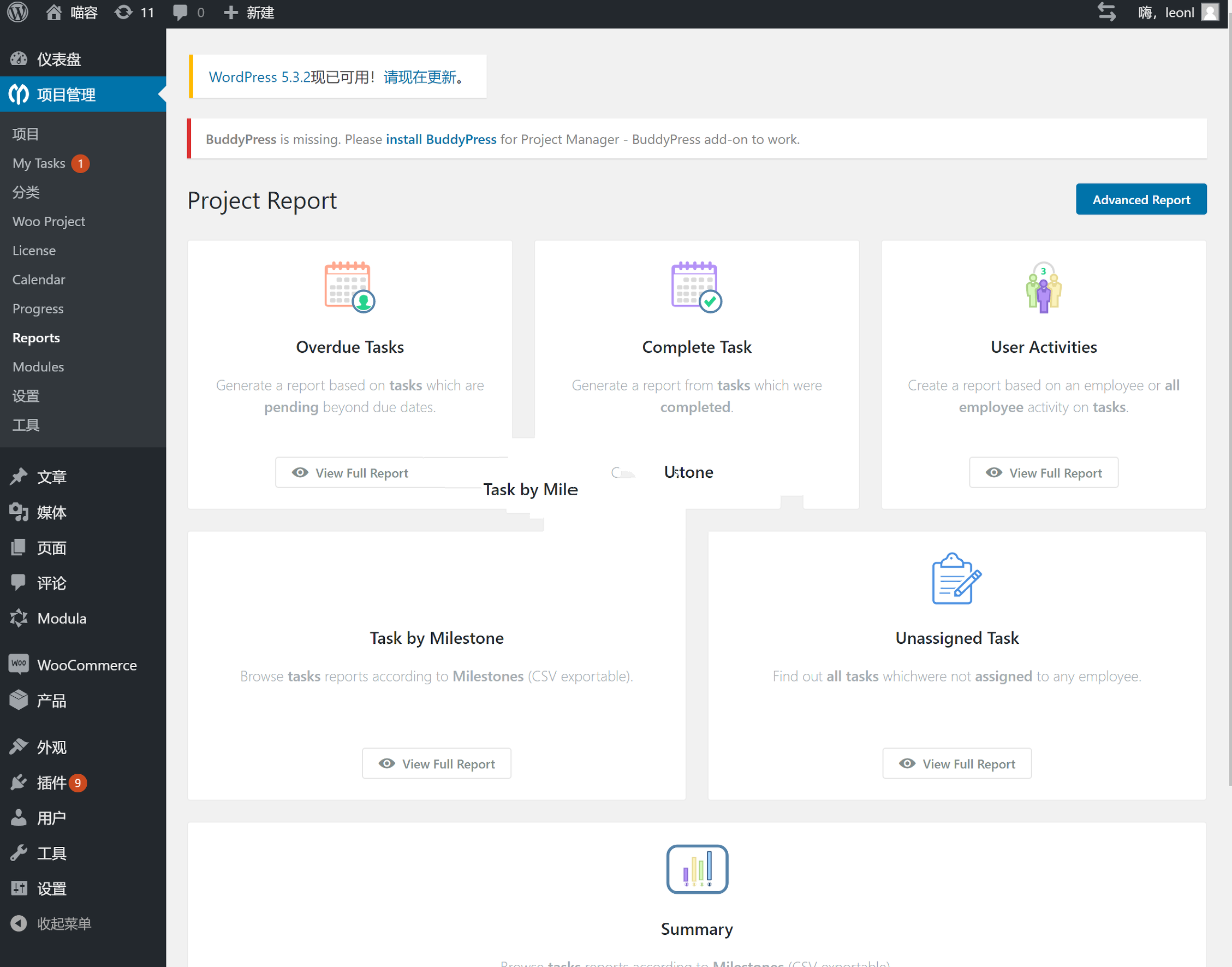
Task: Click the install BuddyPress link
Action: point(441,139)
